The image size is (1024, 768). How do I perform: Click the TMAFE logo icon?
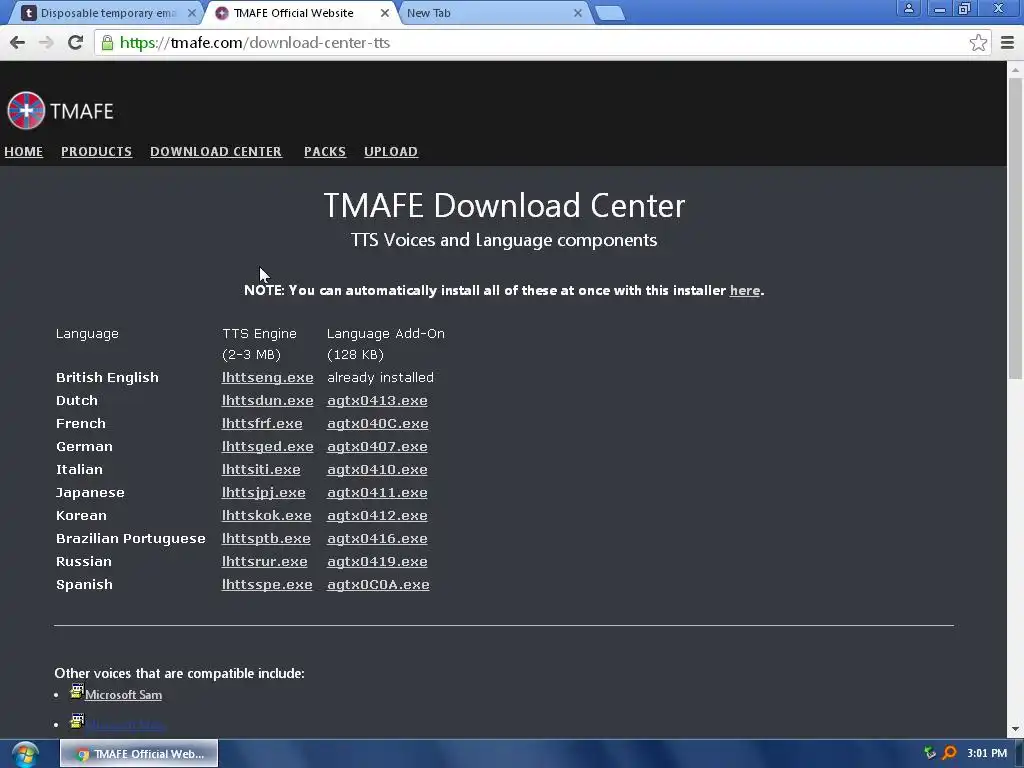26,110
